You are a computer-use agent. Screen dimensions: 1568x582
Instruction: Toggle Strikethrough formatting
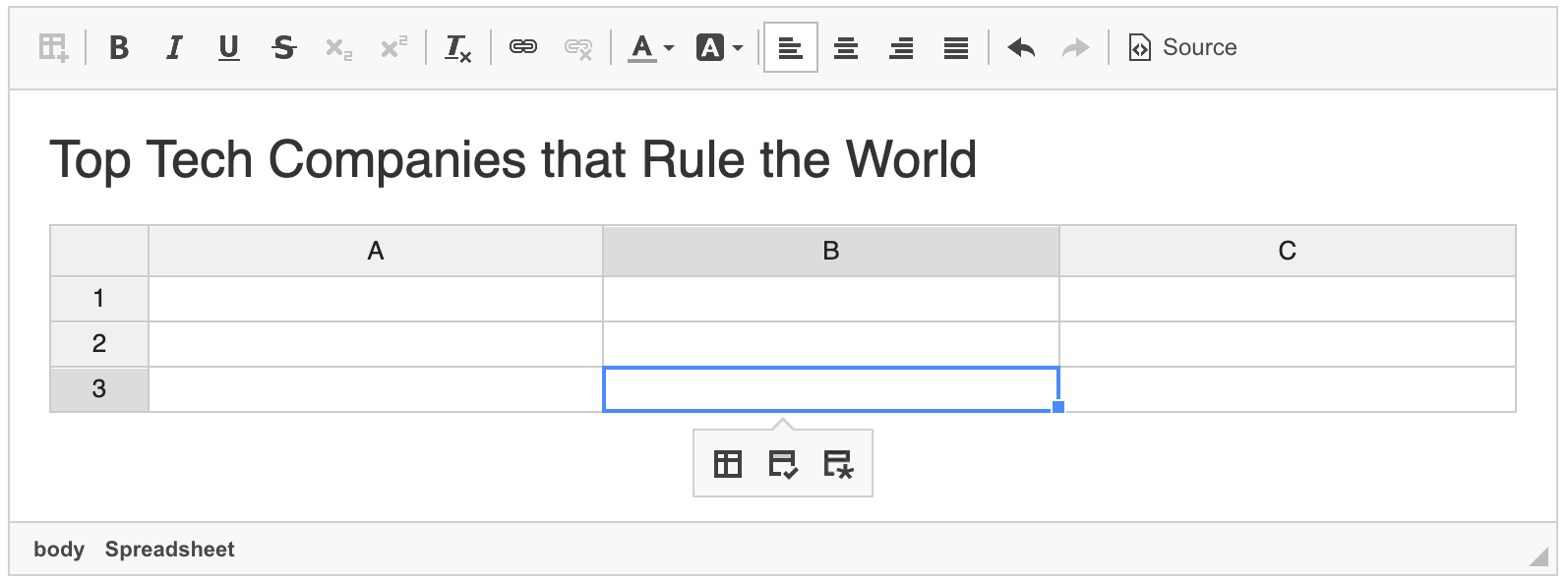coord(284,47)
